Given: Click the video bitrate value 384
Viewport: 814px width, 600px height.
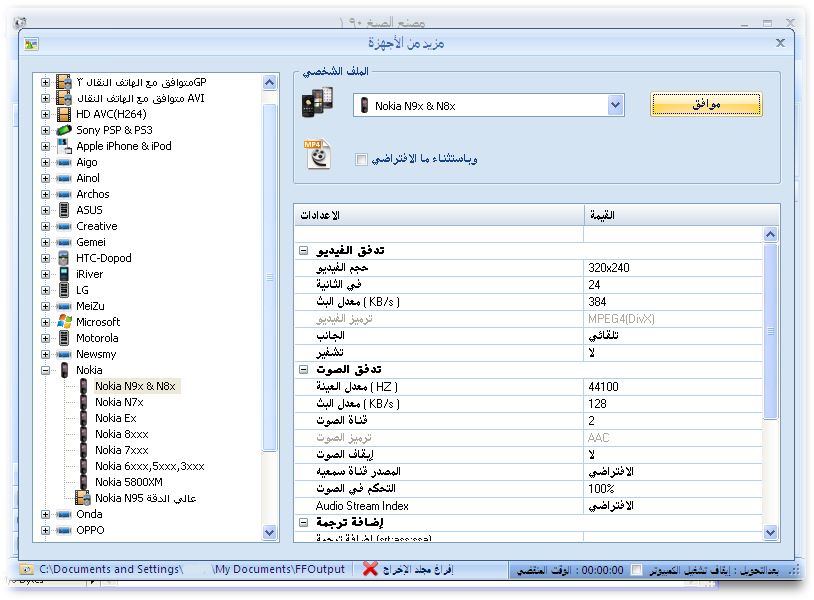Looking at the screenshot, I should [597, 302].
